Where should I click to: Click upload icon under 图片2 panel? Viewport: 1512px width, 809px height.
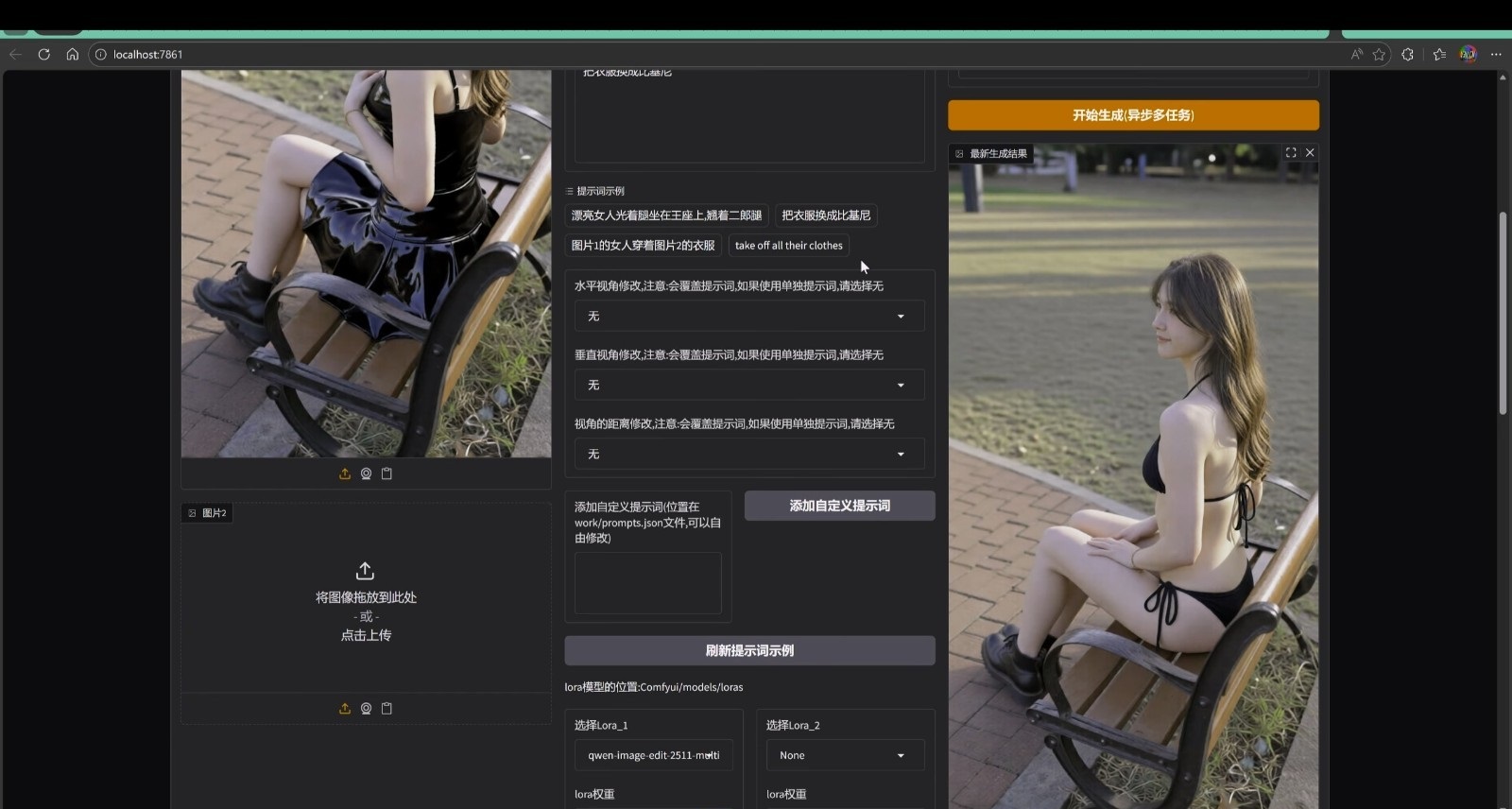[x=345, y=708]
